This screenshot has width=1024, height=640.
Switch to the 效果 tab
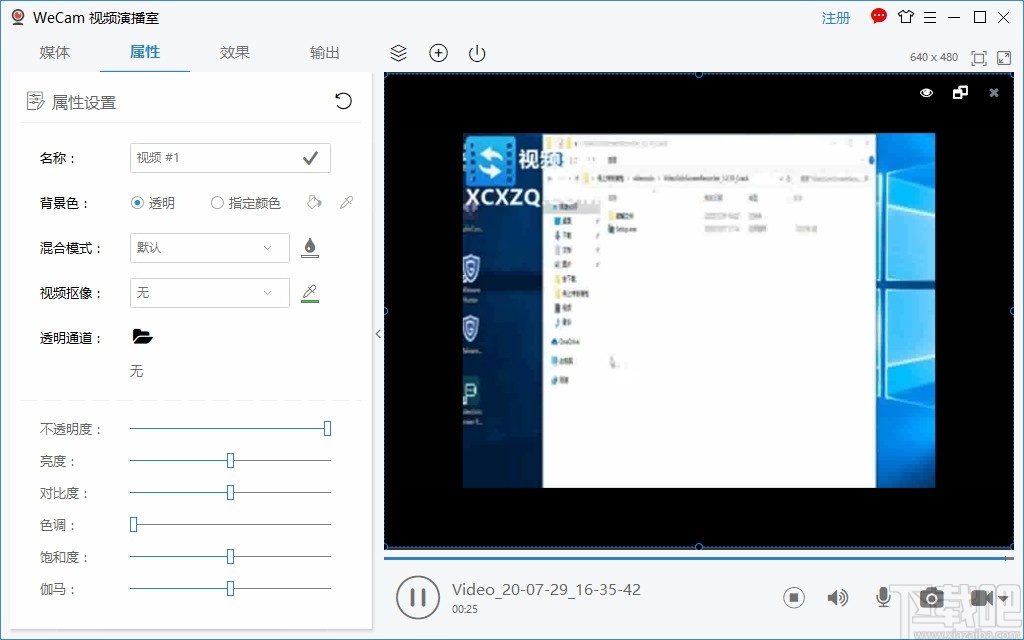click(235, 52)
